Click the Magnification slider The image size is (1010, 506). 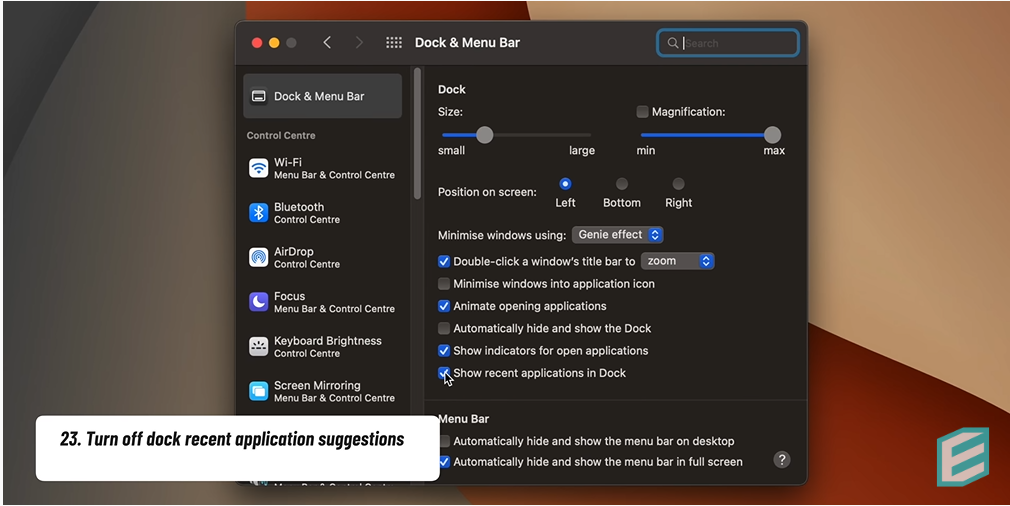click(x=711, y=135)
